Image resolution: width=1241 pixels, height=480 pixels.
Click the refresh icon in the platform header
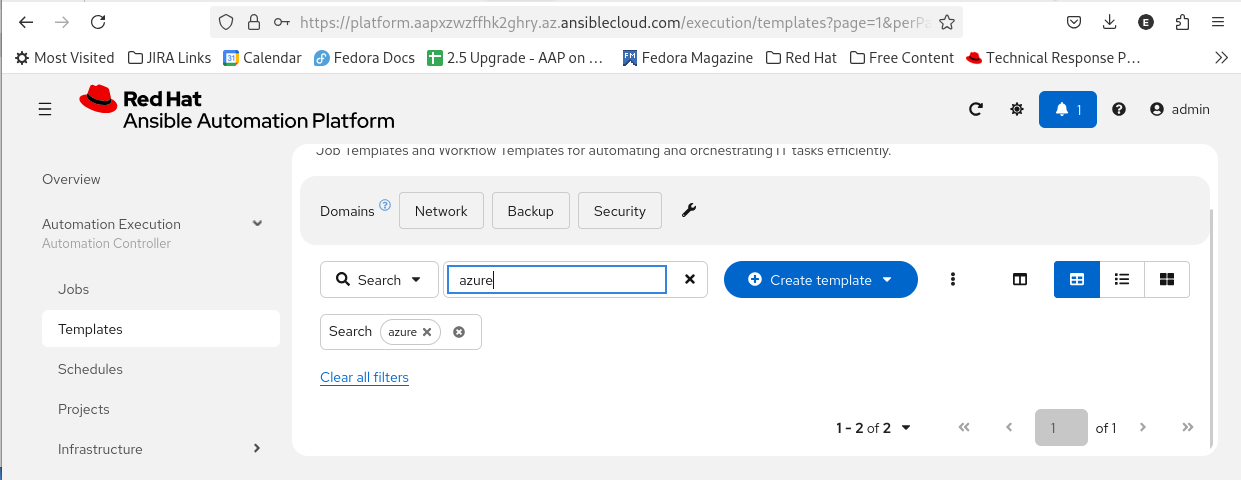coord(976,110)
